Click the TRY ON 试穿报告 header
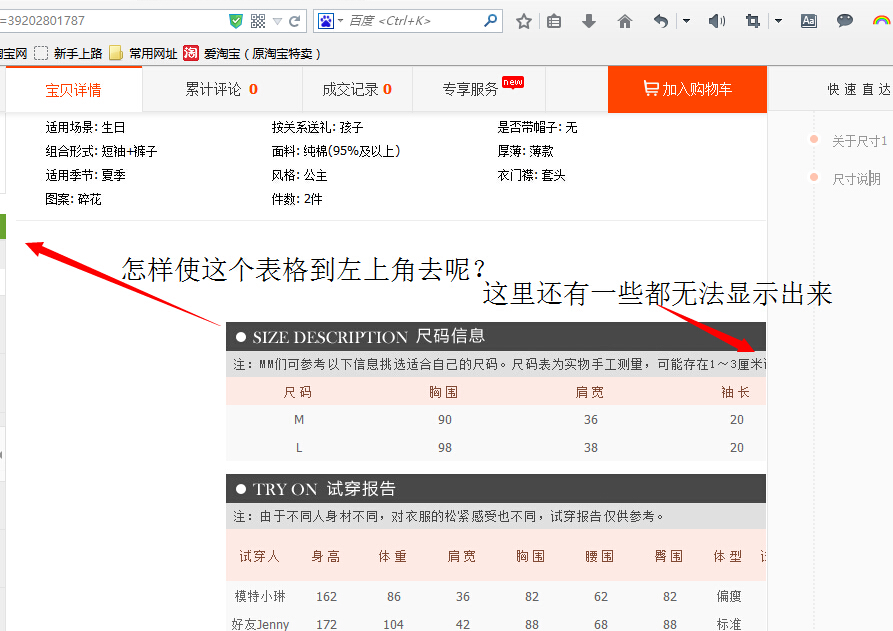The width and height of the screenshot is (893, 631). 496,489
